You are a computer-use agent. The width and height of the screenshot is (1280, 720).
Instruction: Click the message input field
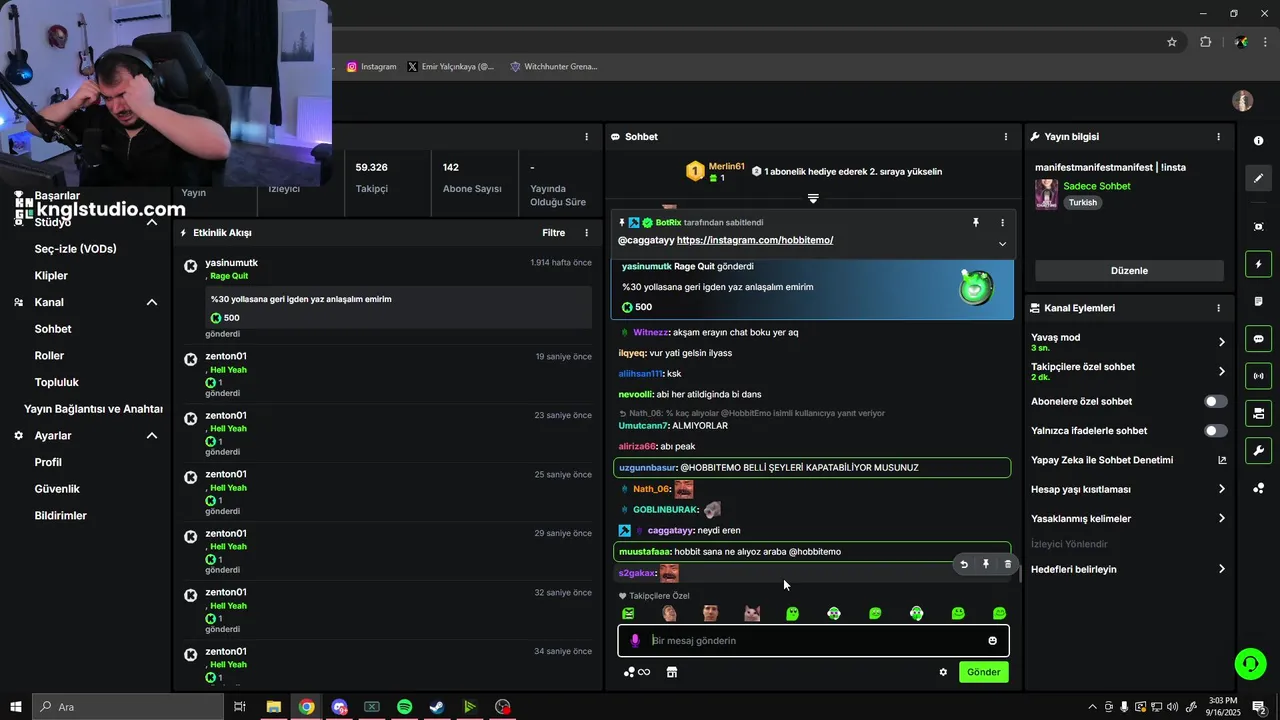click(x=814, y=641)
